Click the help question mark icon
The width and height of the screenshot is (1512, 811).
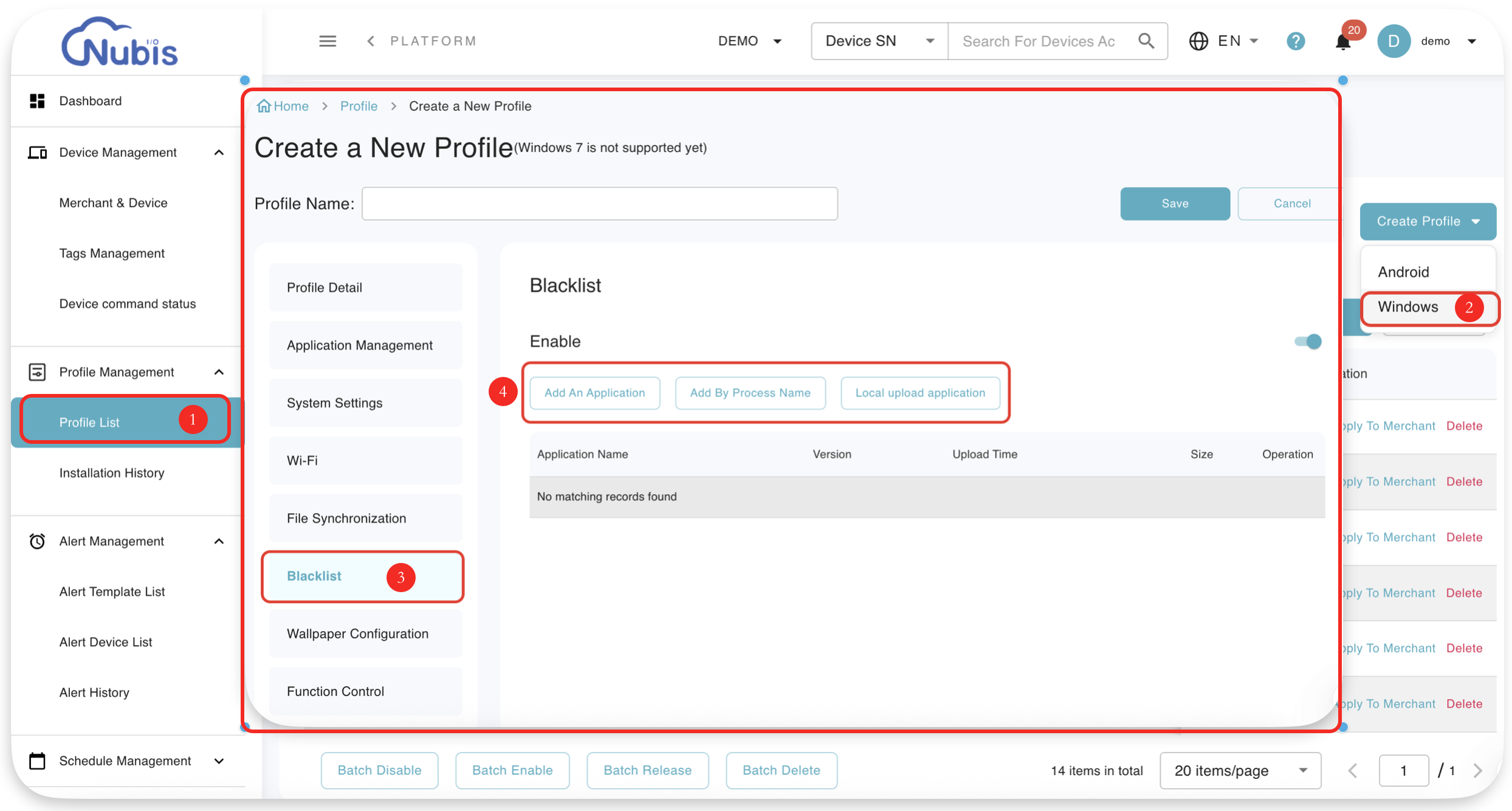[x=1296, y=41]
